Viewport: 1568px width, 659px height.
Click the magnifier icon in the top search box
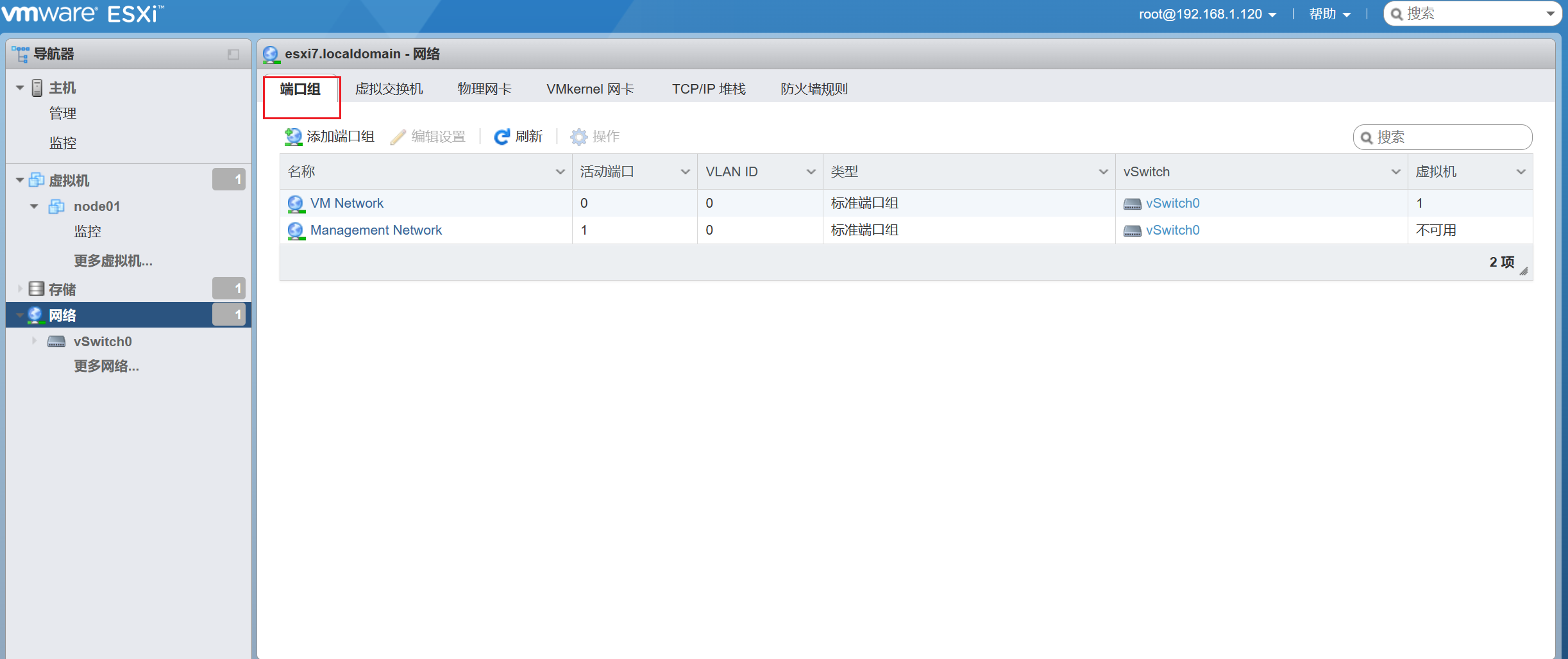[x=1396, y=14]
